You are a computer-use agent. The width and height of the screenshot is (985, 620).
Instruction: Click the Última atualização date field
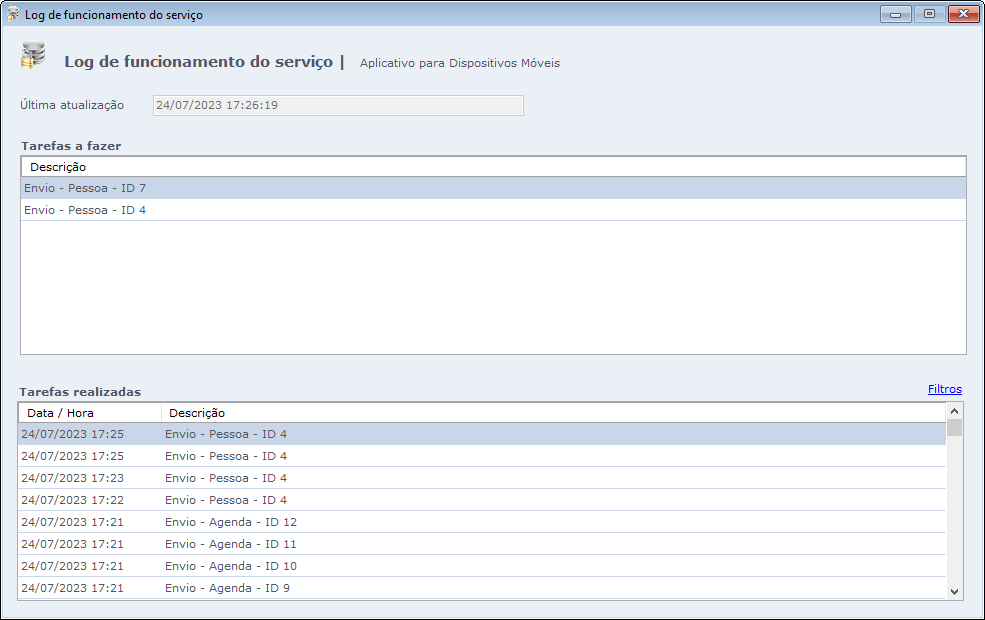[x=338, y=106]
